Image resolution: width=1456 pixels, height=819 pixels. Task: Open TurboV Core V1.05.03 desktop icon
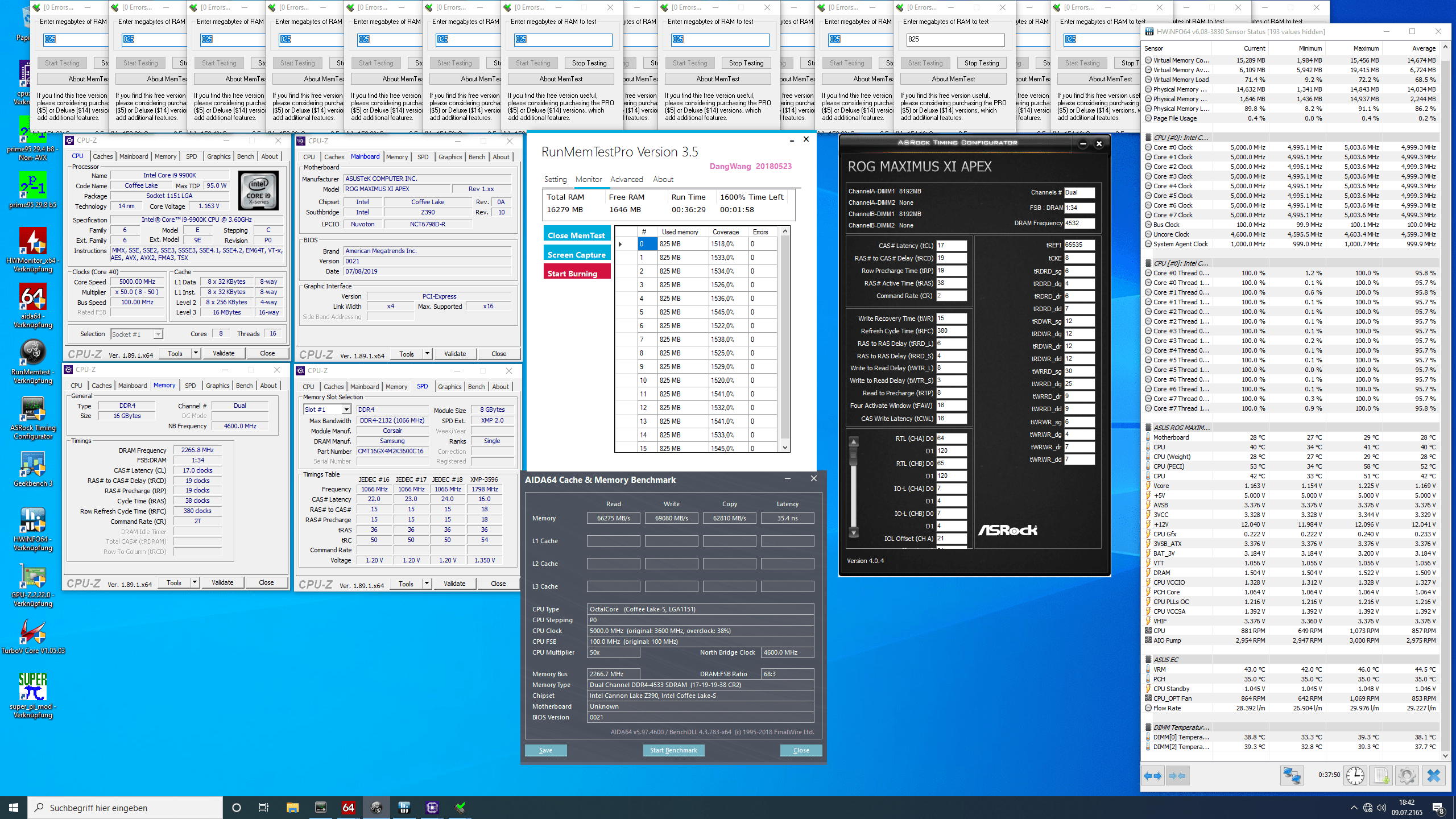pyautogui.click(x=32, y=636)
